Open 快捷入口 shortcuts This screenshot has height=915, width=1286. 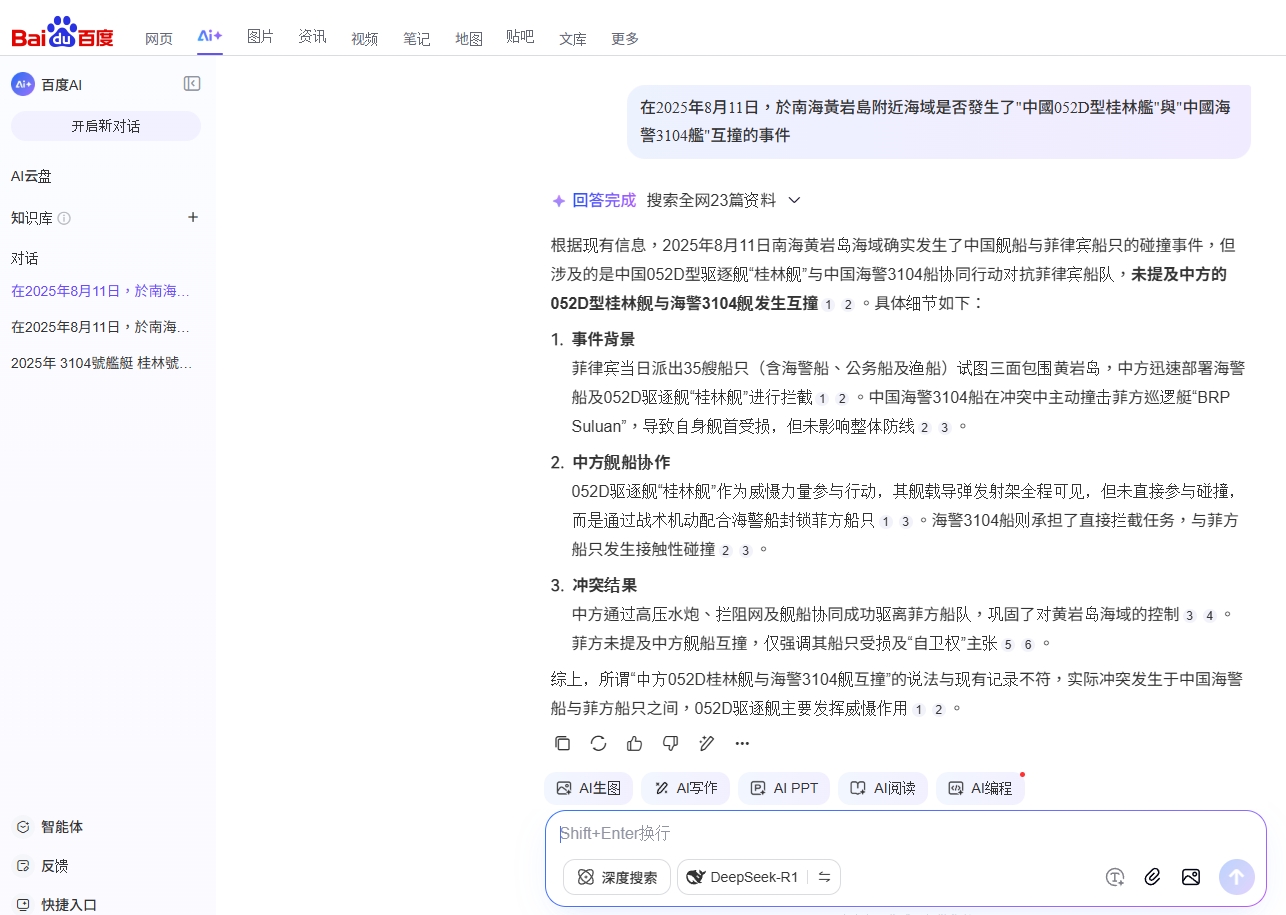(69, 905)
